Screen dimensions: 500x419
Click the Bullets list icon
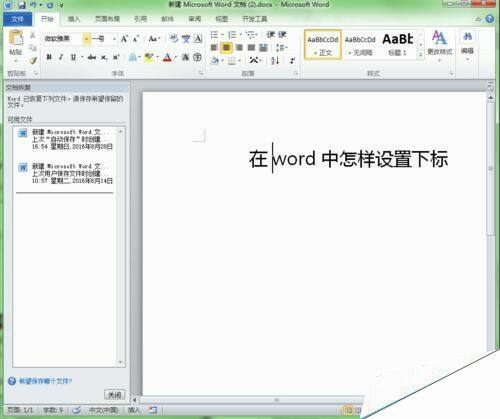[214, 34]
